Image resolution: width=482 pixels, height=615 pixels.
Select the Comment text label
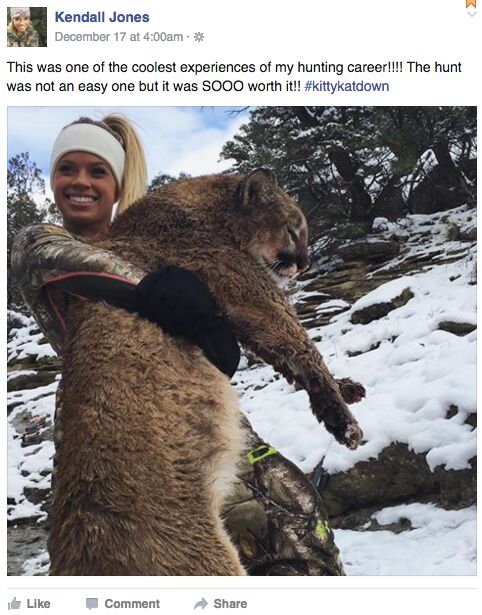pyautogui.click(x=132, y=603)
